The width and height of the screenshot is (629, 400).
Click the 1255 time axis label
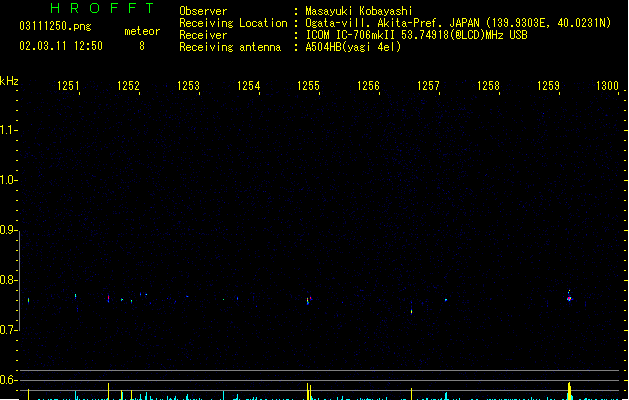[308, 86]
